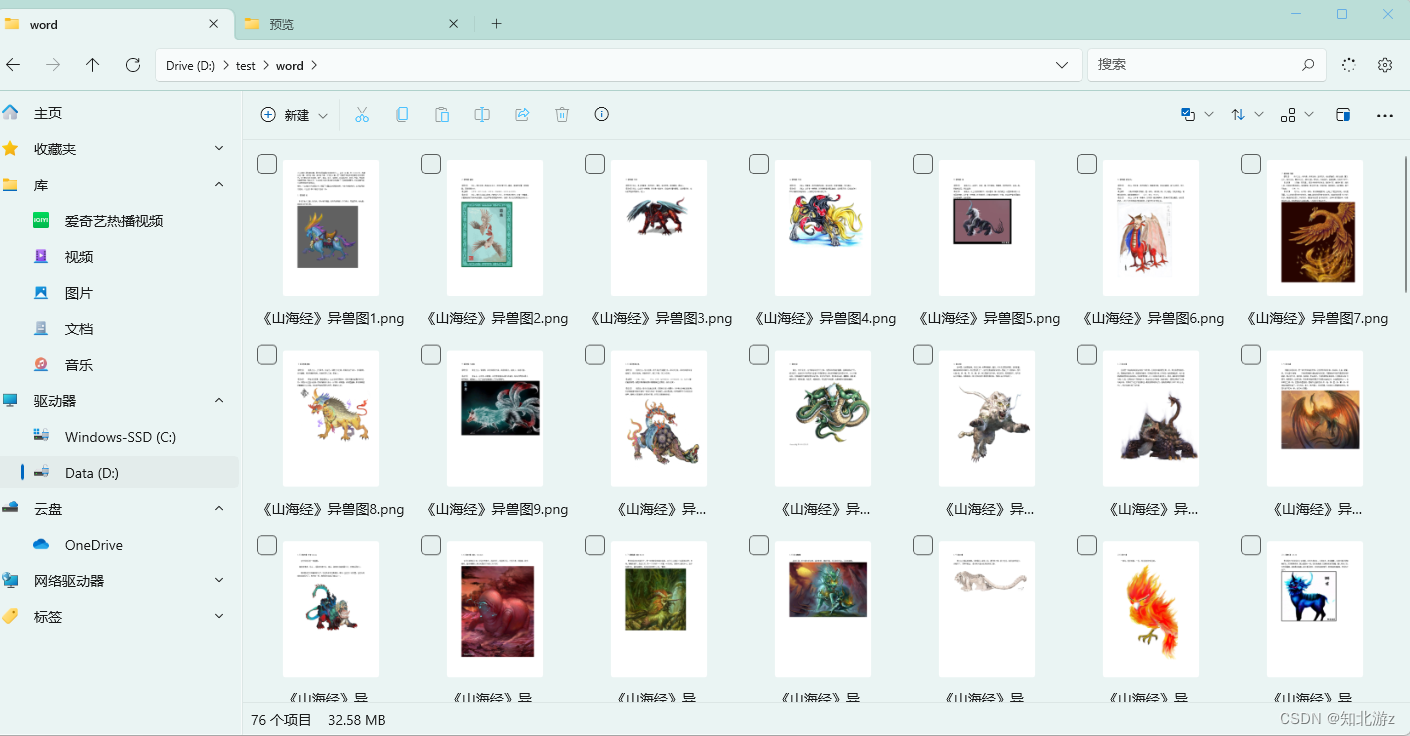Go back with the left arrow
Screen dimensions: 1410x736
coord(13,65)
